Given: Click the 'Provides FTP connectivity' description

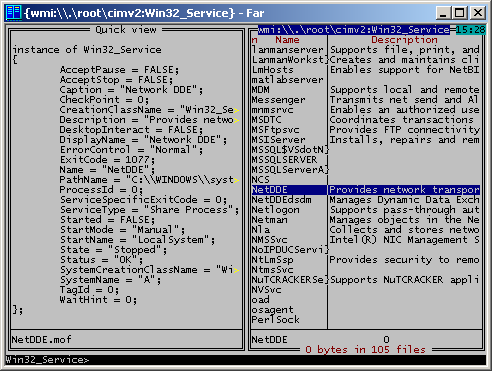Looking at the screenshot, I should tap(405, 130).
